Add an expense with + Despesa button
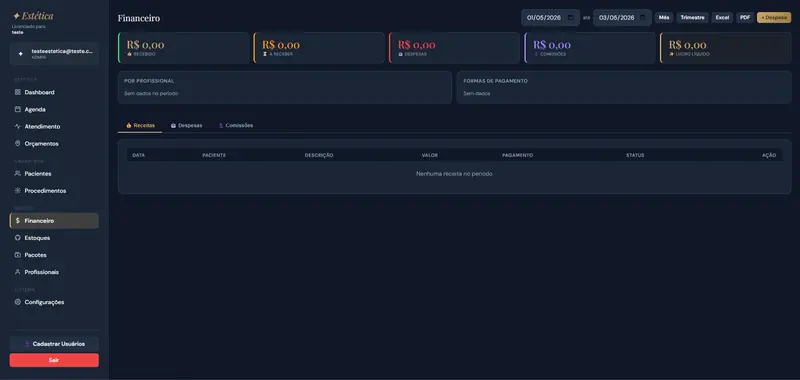 click(774, 17)
